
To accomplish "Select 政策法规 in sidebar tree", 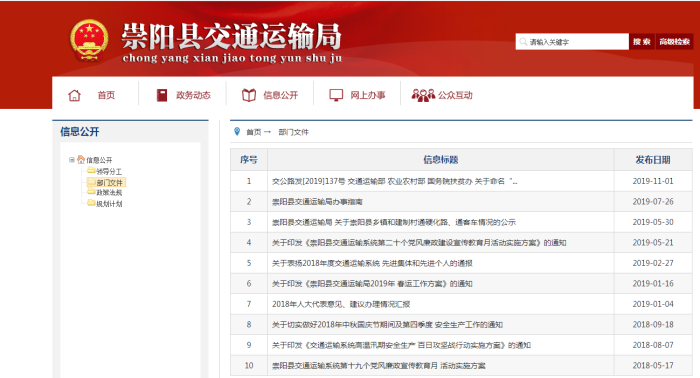I will click(x=109, y=193).
